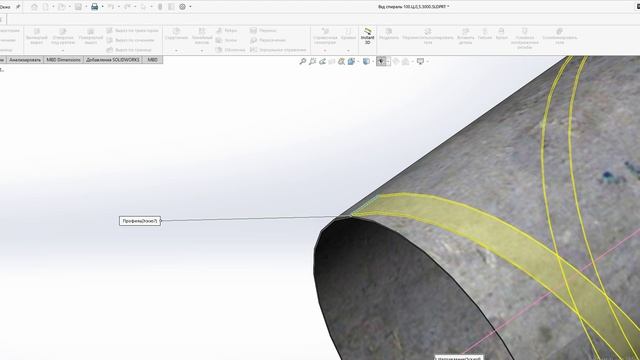
Task: Click the Zoom to Fit magnifier icon
Action: 302,61
